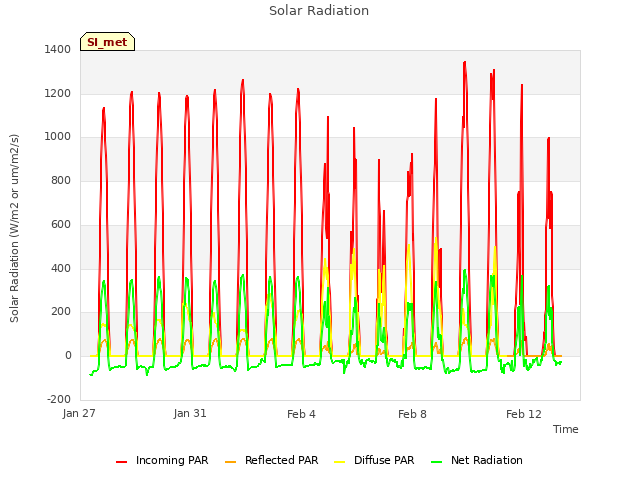Image resolution: width=640 pixels, height=480 pixels.
Task: Click the 600 y-axis tick label
Action: pos(61,224)
